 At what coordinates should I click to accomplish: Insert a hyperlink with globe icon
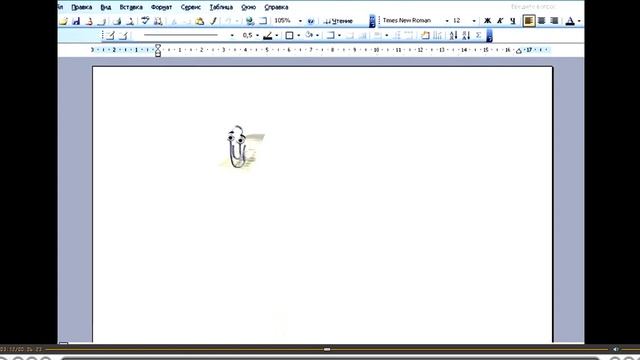(x=250, y=21)
